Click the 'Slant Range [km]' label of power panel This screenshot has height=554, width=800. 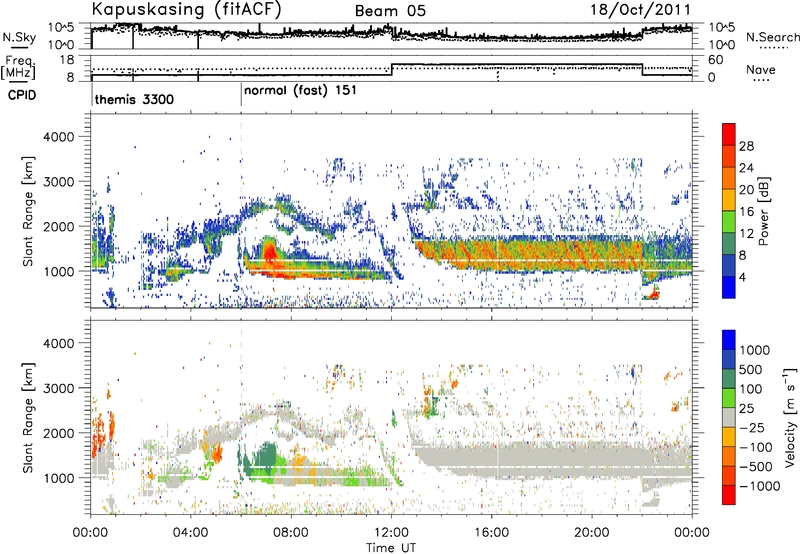pyautogui.click(x=28, y=211)
